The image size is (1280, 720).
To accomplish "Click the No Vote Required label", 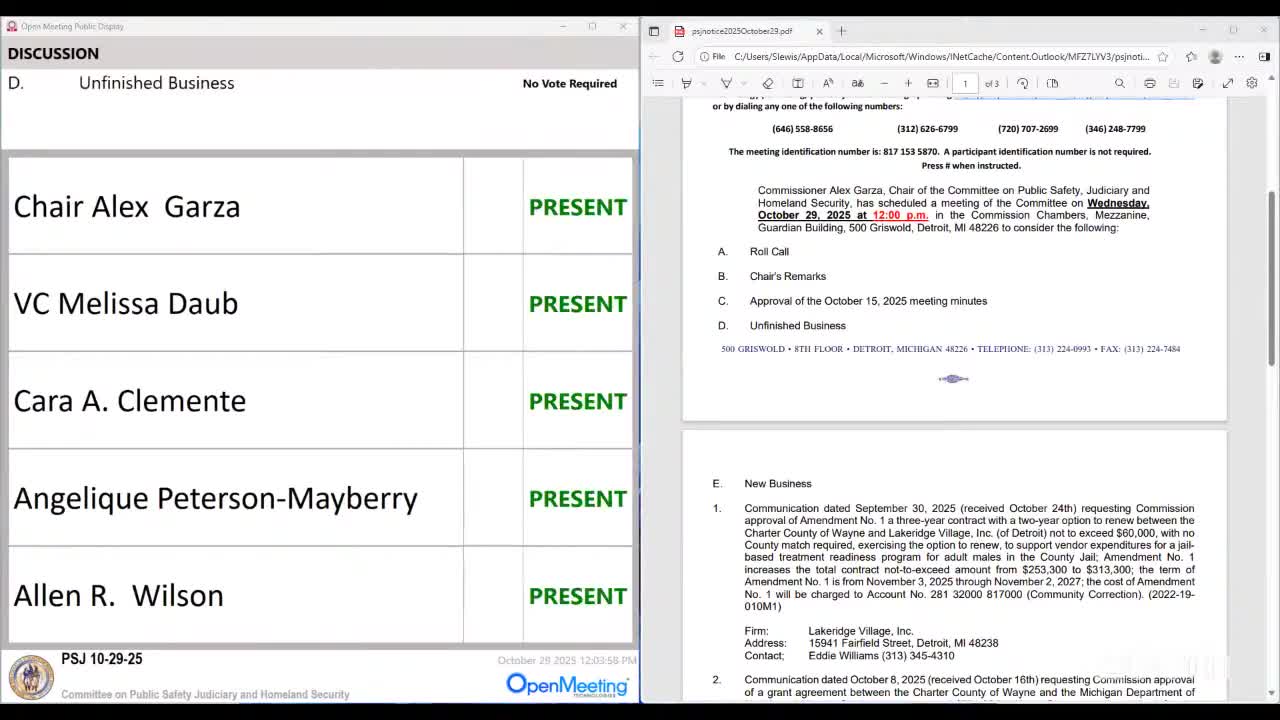I will [x=570, y=84].
